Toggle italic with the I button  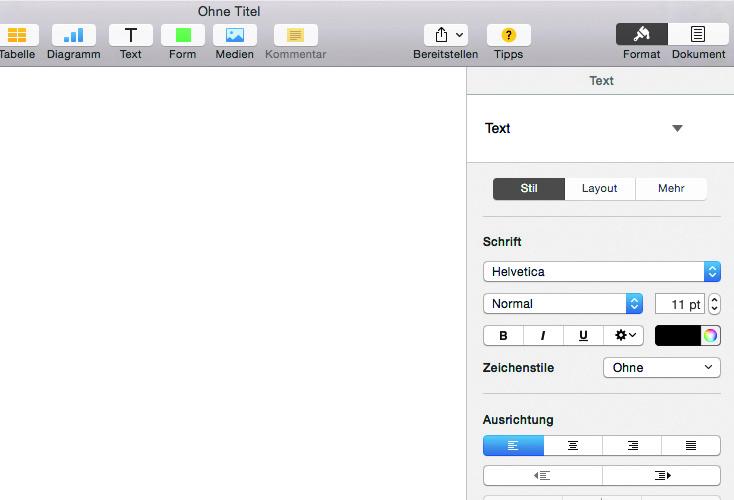[x=543, y=336]
